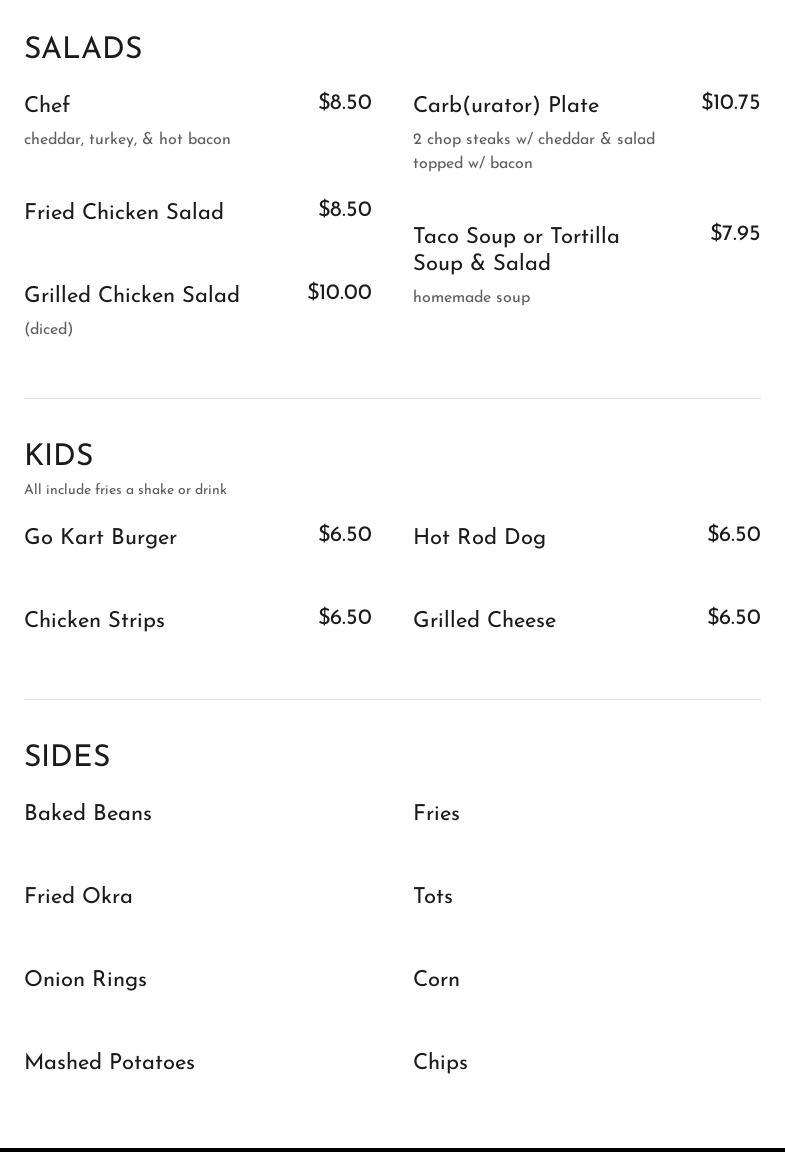Choose the Hot Rod Dog kids item
This screenshot has height=1152, width=785.
click(x=479, y=537)
